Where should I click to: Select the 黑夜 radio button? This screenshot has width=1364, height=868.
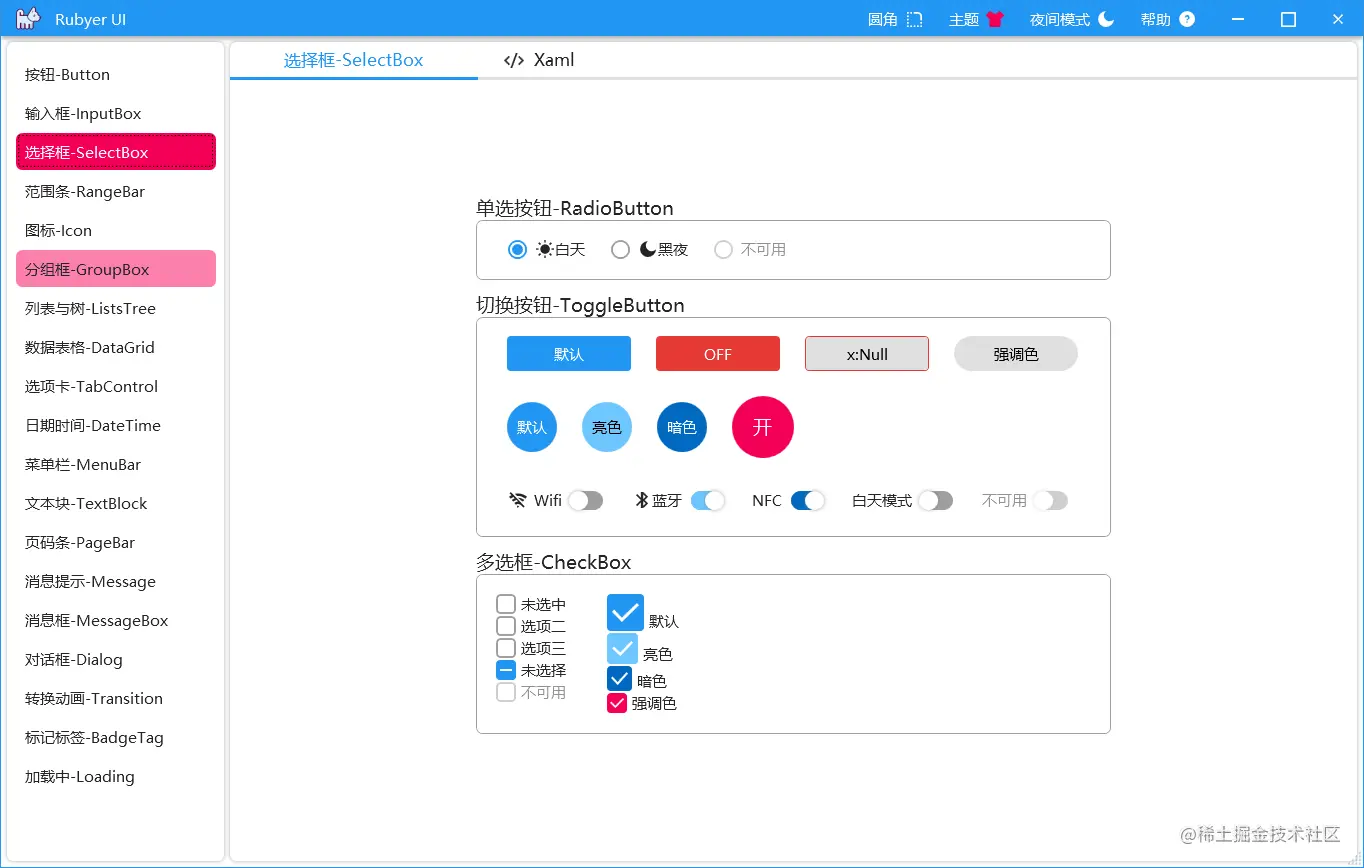pos(620,249)
